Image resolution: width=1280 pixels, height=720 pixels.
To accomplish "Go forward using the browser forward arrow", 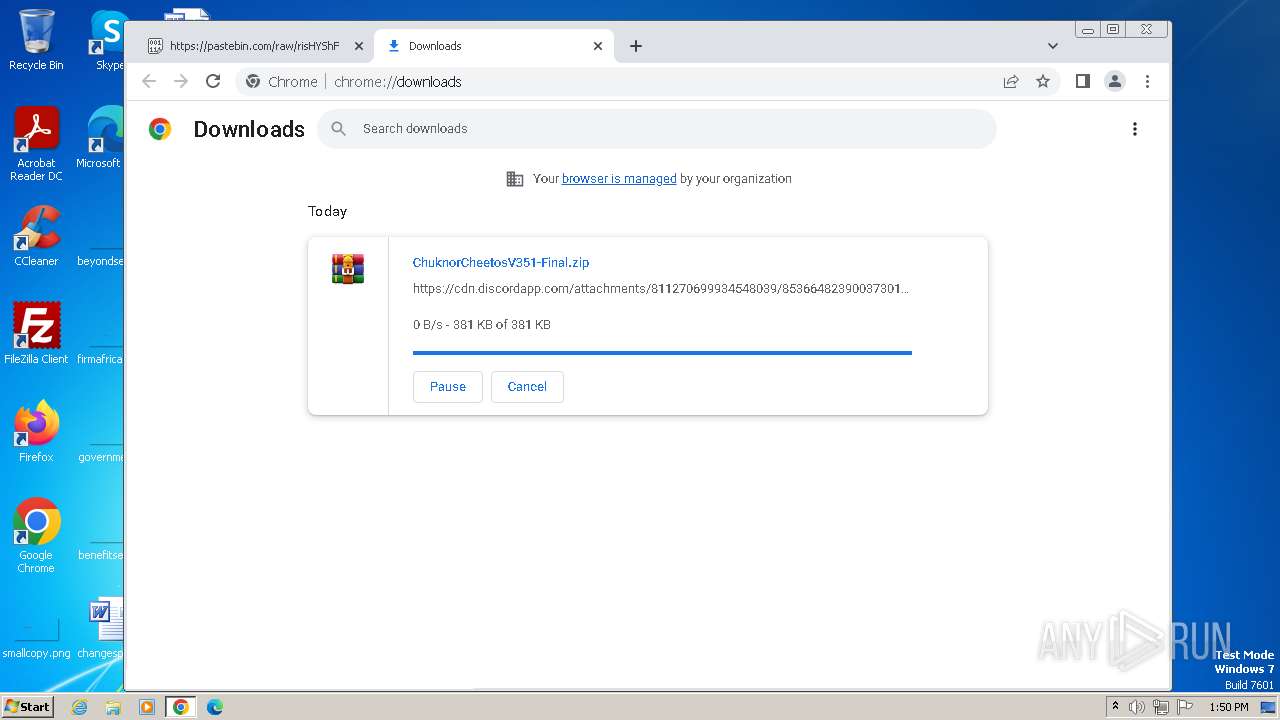I will pyautogui.click(x=181, y=82).
